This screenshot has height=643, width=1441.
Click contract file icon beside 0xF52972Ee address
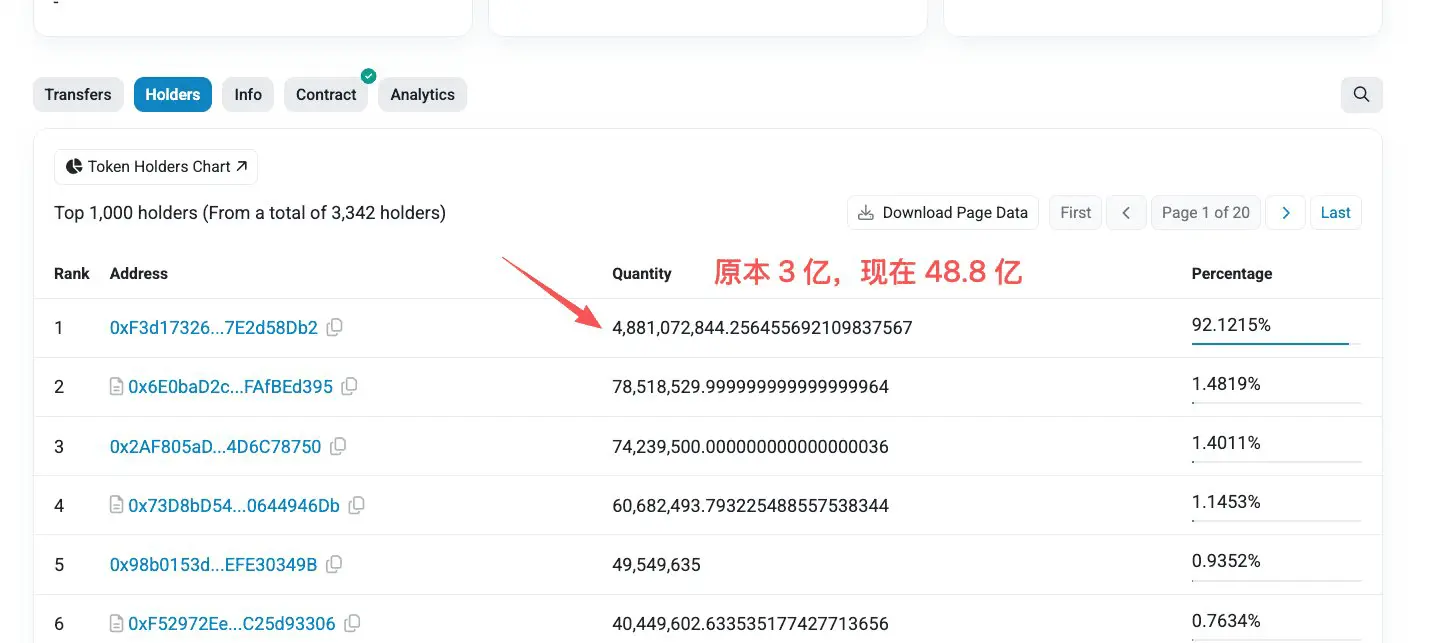[117, 623]
